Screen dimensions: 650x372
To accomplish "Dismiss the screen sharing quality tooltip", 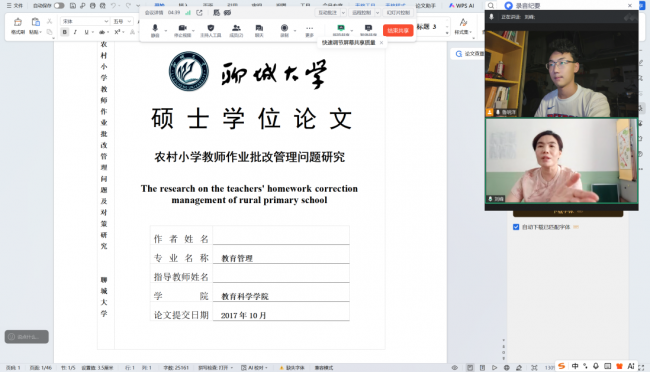I will [x=381, y=43].
